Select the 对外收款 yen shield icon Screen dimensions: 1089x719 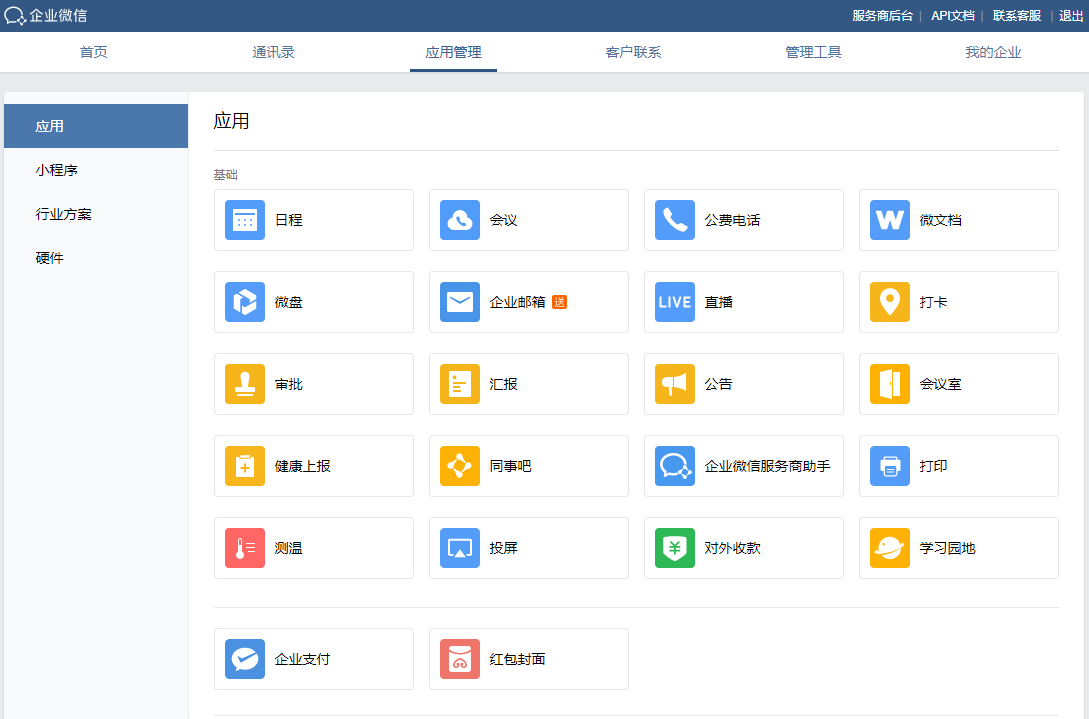[675, 548]
